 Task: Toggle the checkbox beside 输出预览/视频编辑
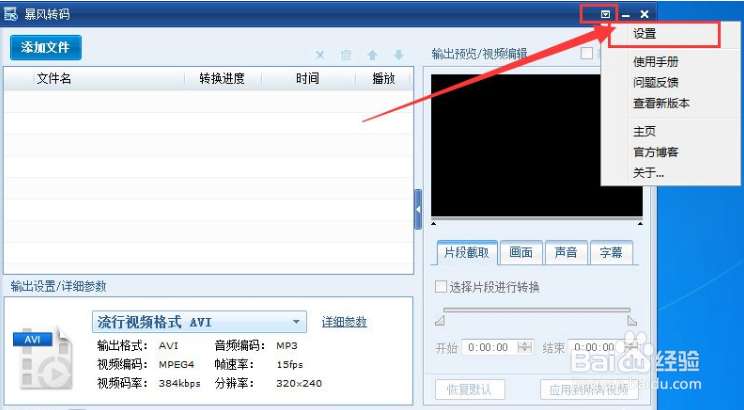point(587,53)
